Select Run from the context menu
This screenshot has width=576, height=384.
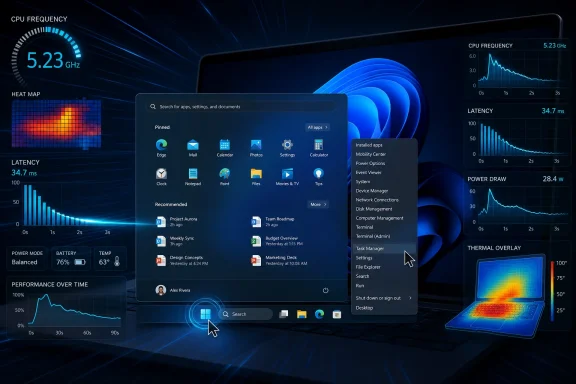point(360,286)
